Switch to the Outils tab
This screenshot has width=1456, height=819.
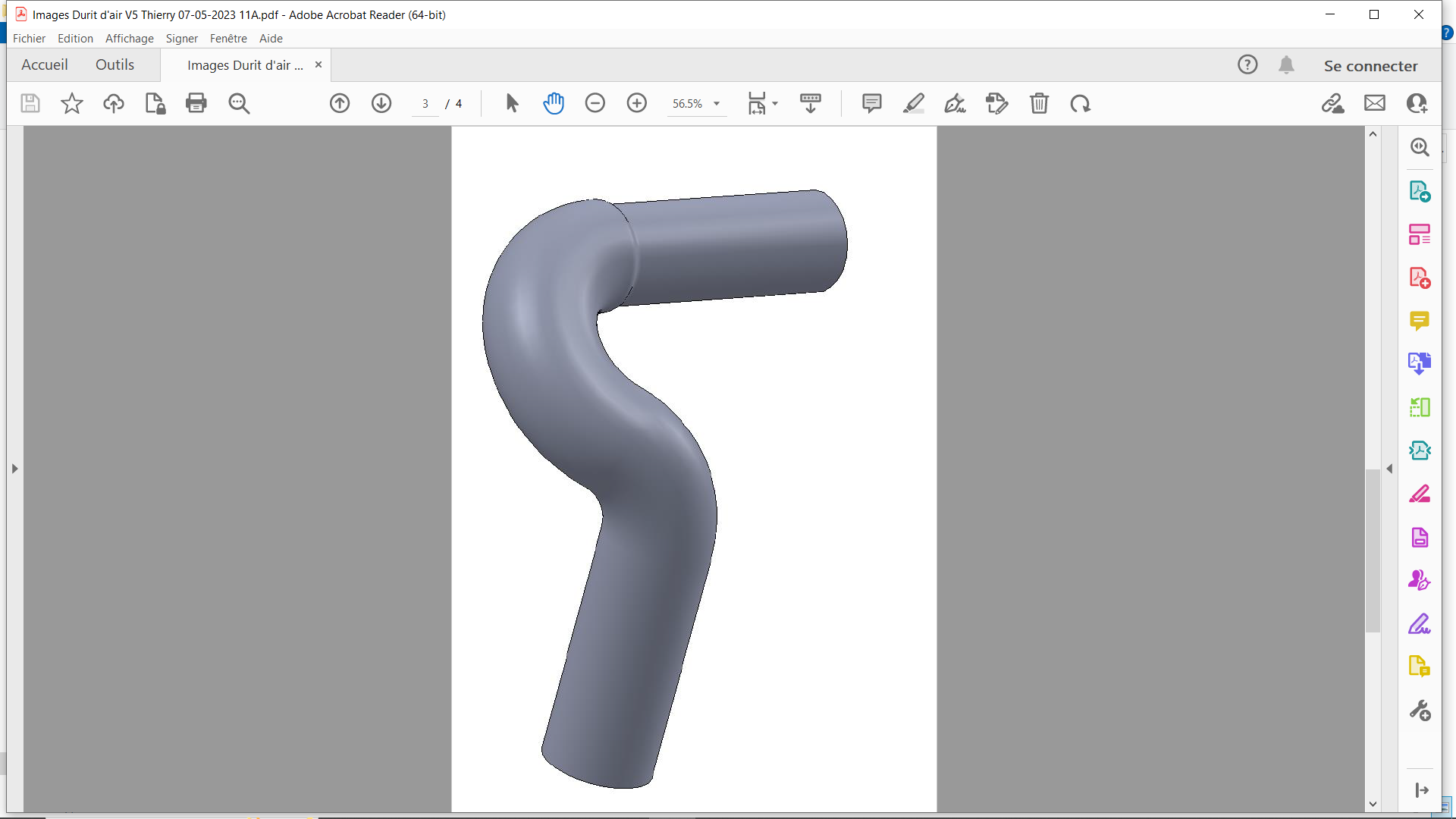tap(115, 65)
